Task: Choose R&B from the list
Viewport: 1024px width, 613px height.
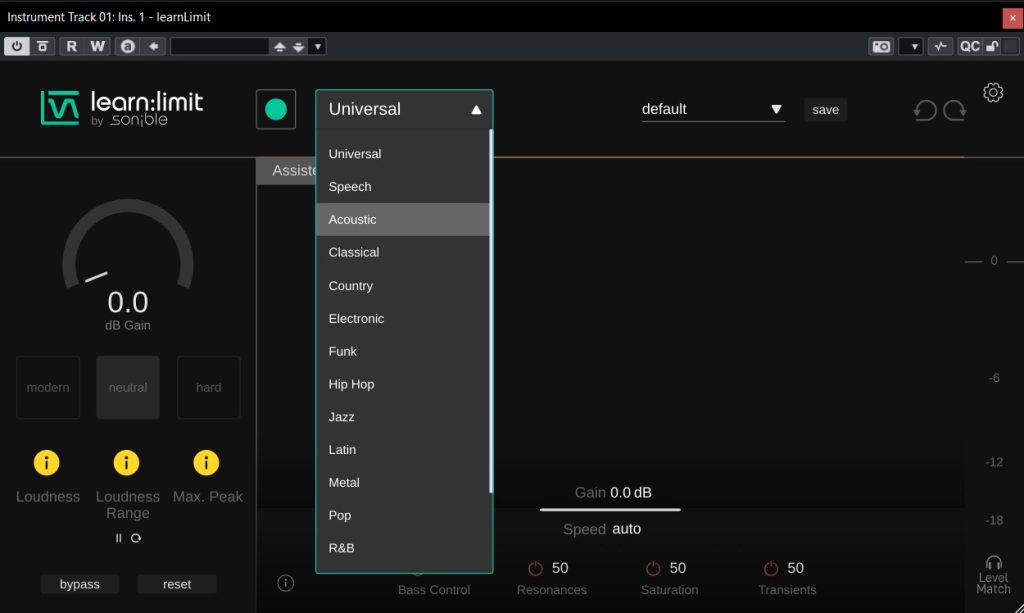Action: point(403,548)
